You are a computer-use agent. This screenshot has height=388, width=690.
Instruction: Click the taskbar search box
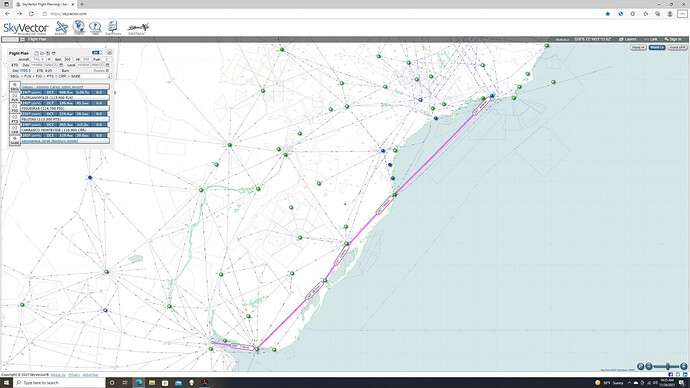59,383
